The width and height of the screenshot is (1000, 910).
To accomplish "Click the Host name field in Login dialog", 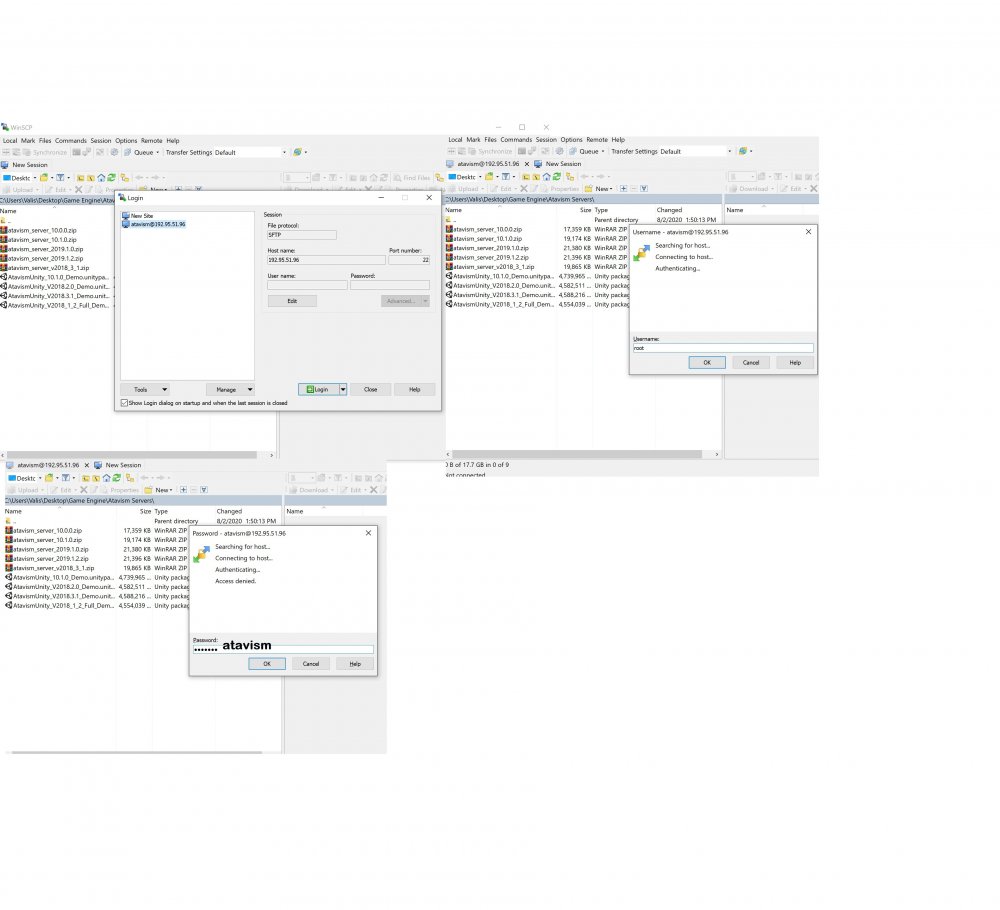I will [325, 260].
